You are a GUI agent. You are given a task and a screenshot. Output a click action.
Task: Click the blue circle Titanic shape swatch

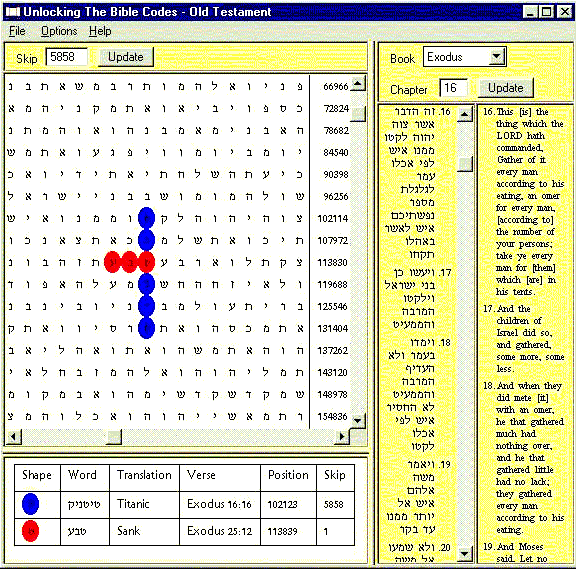(x=31, y=504)
